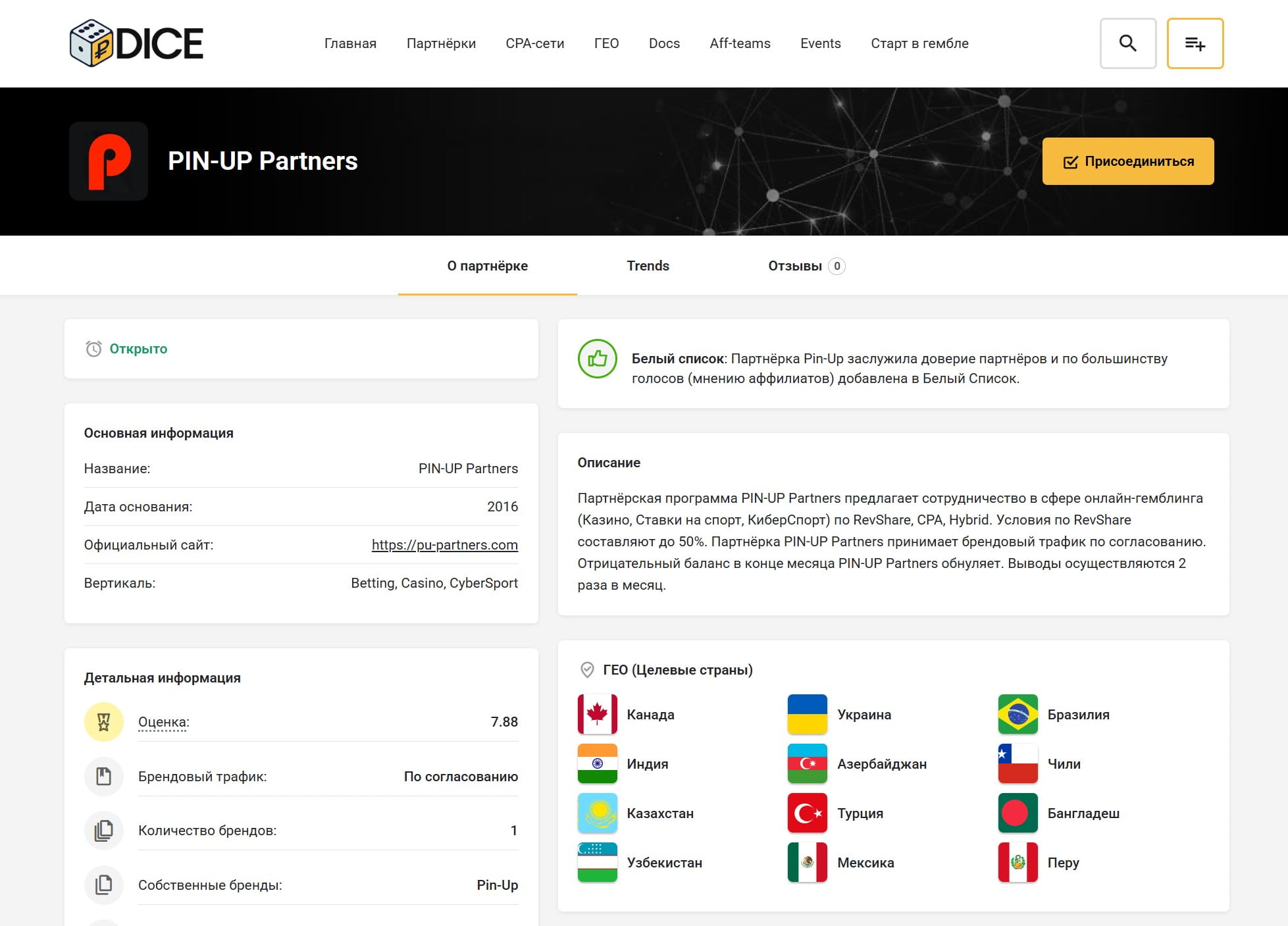
Task: Switch to the Отзывы tab
Action: [x=806, y=266]
